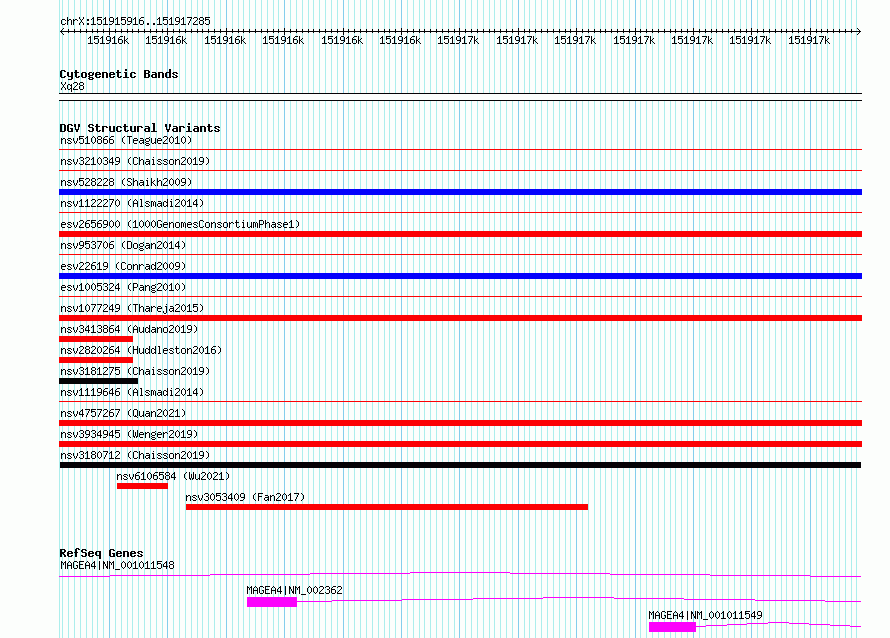
Task: Select nsv6106584 (Wu2021) label
Action: (173, 476)
